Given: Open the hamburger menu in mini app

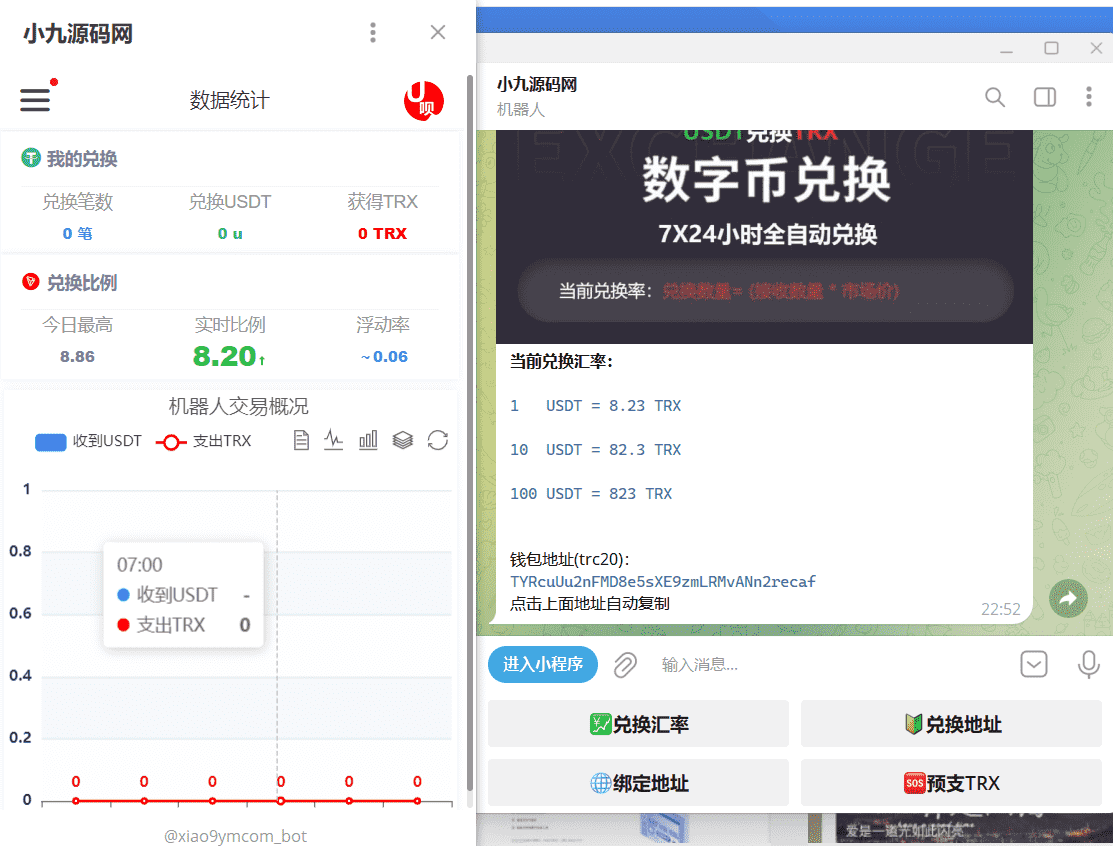Looking at the screenshot, I should coord(35,99).
